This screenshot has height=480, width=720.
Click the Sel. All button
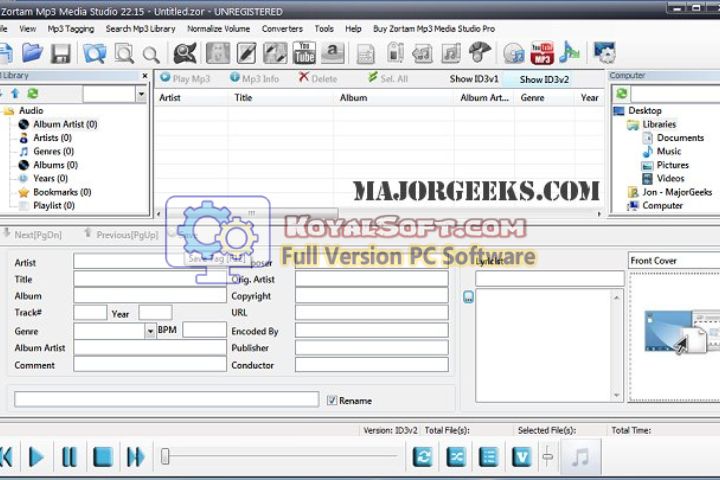tap(388, 79)
